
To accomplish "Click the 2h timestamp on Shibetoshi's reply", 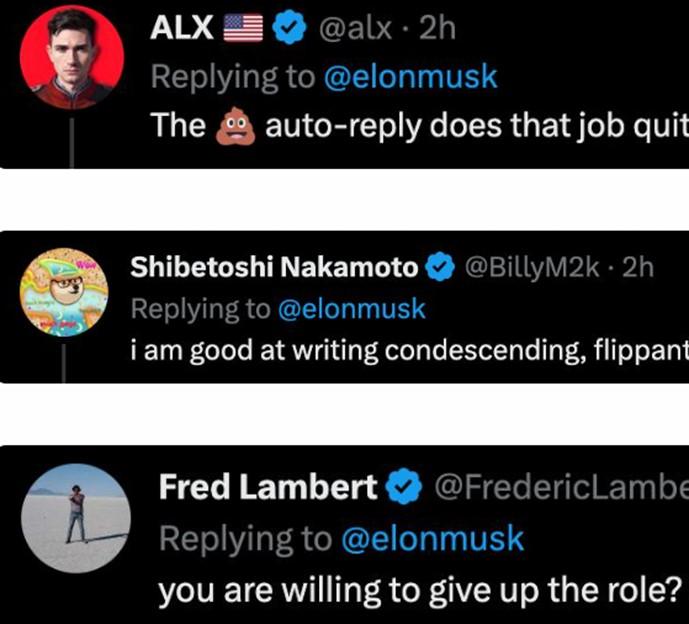I will (x=637, y=268).
